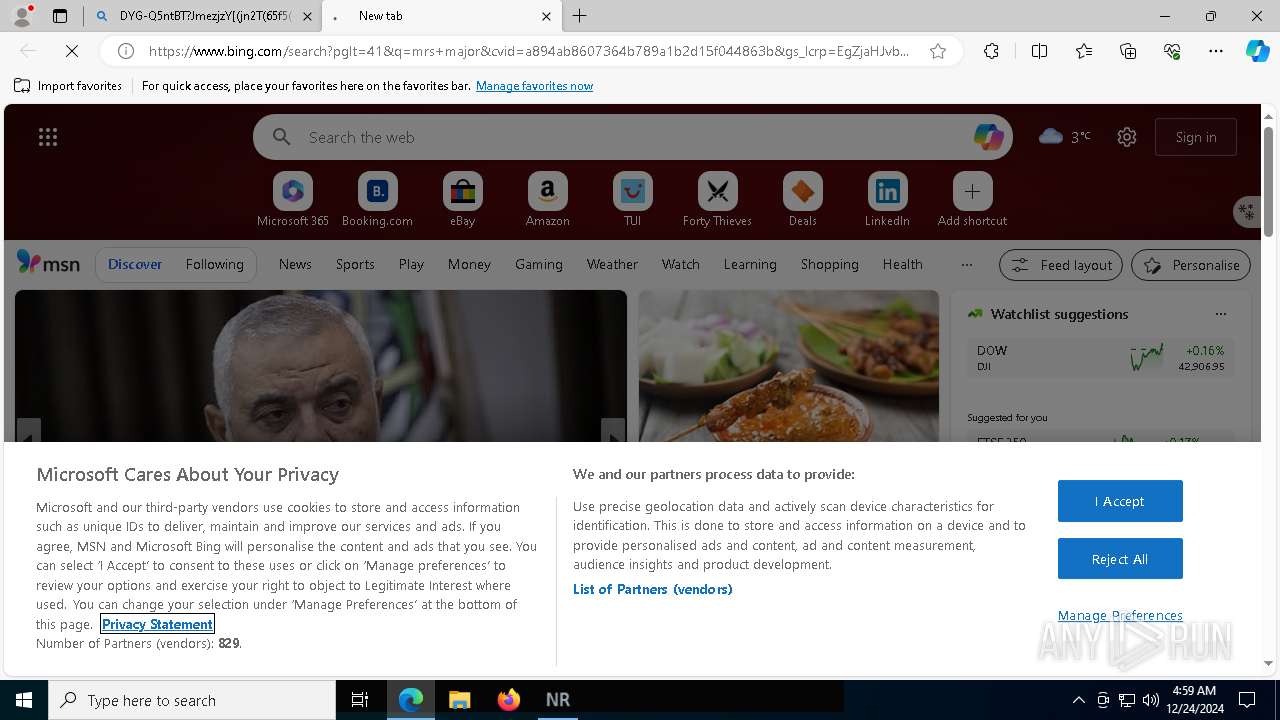Click Reject All cookies
The width and height of the screenshot is (1280, 720).
coord(1120,559)
